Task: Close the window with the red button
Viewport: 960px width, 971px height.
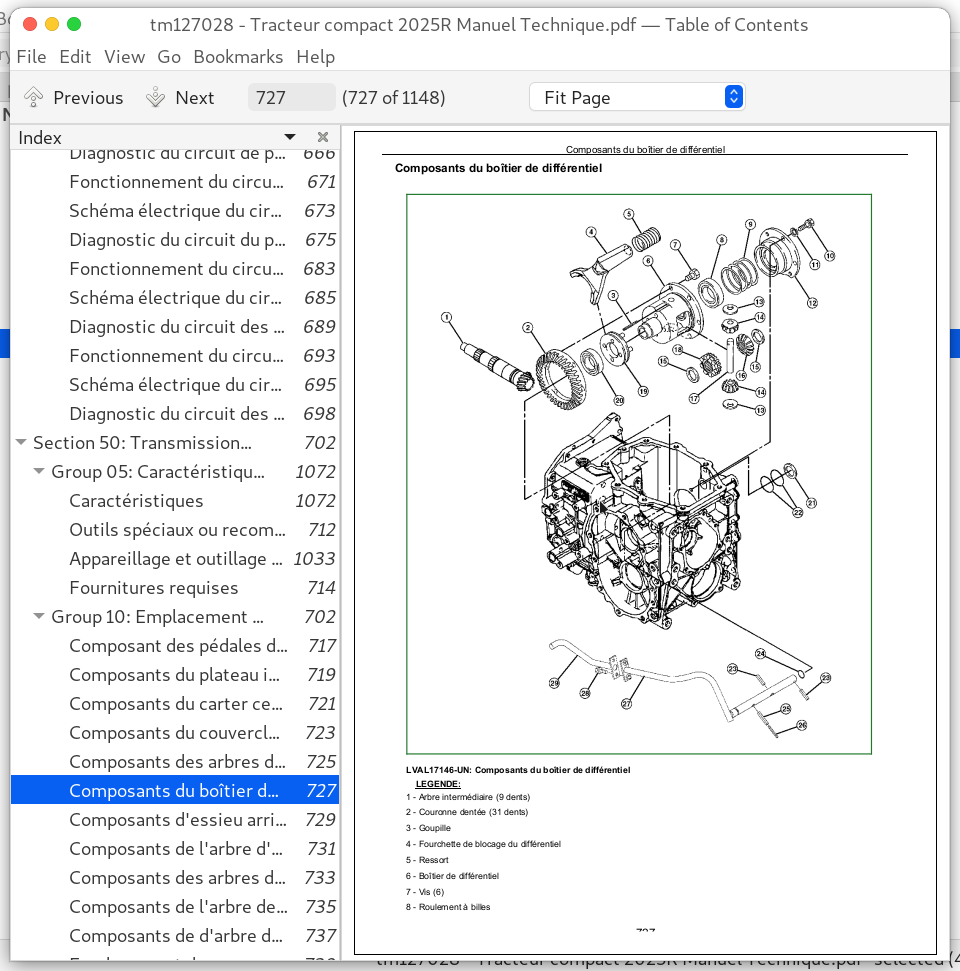Action: [30, 24]
